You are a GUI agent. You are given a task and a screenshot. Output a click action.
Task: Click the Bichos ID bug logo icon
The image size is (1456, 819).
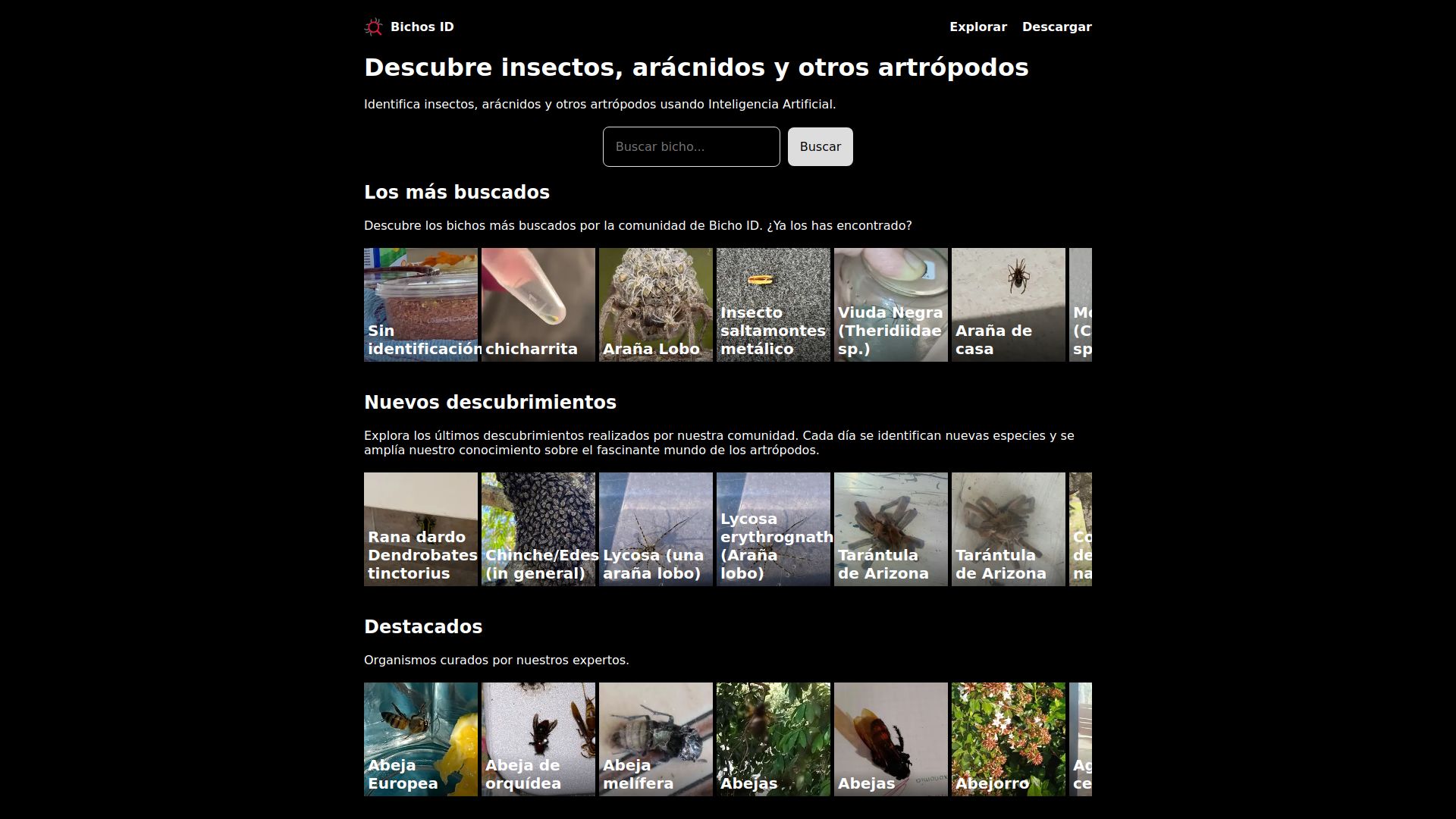[x=373, y=27]
